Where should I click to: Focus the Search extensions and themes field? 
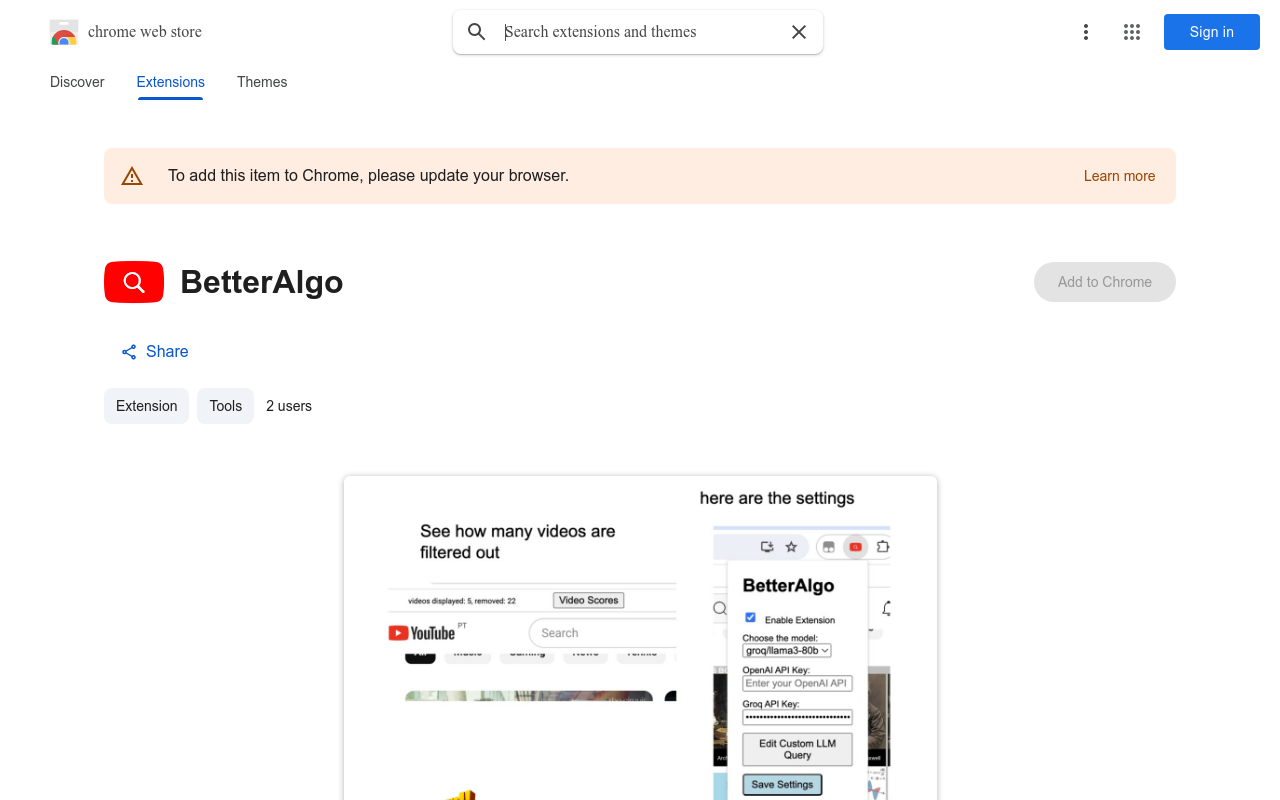click(x=640, y=32)
